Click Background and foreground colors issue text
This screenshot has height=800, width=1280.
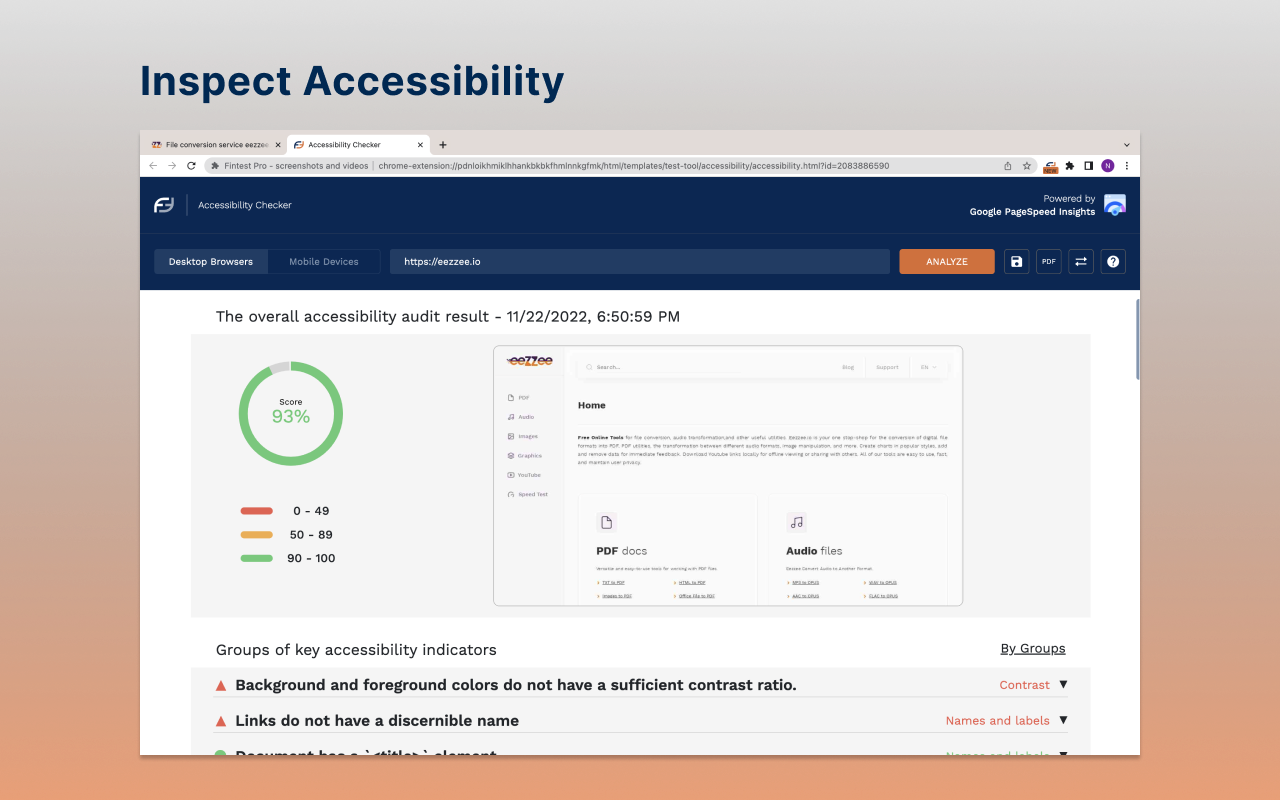516,685
